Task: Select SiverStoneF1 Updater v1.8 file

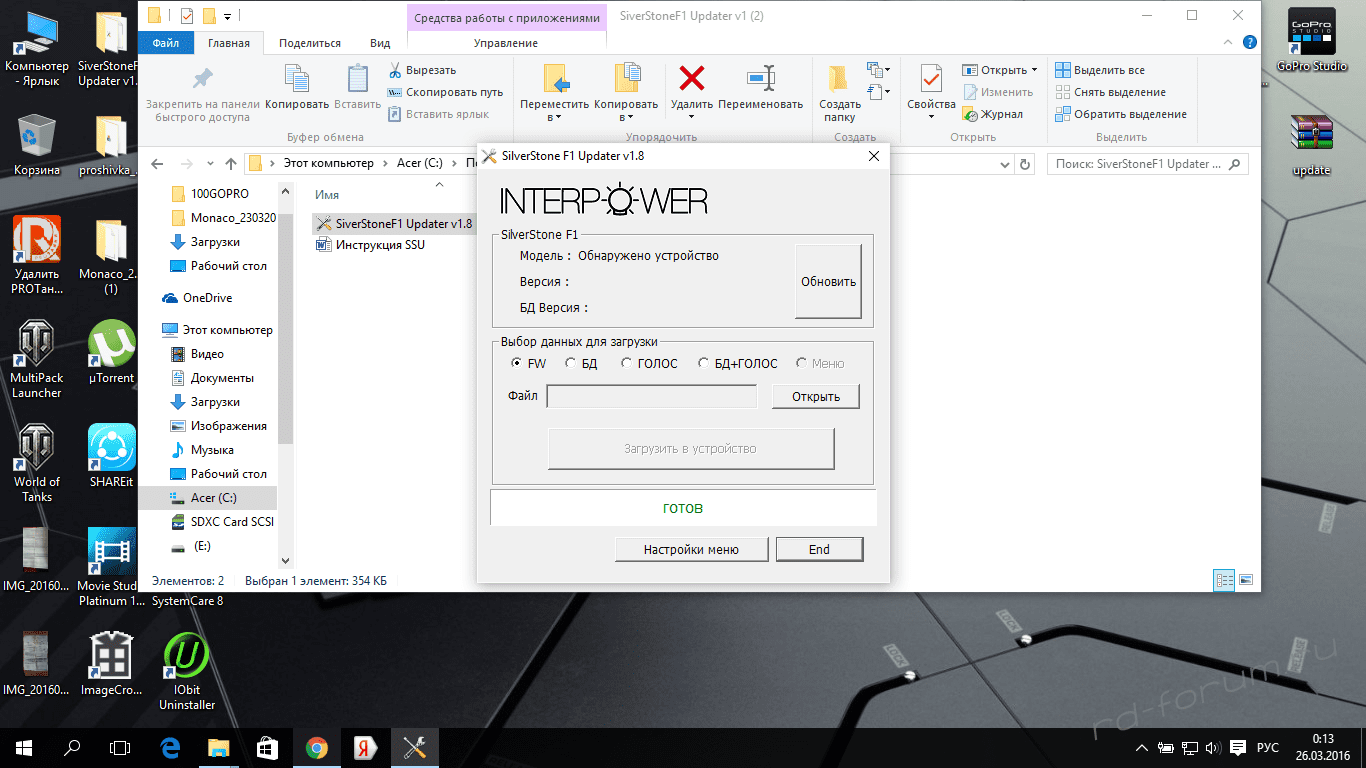Action: (x=393, y=223)
